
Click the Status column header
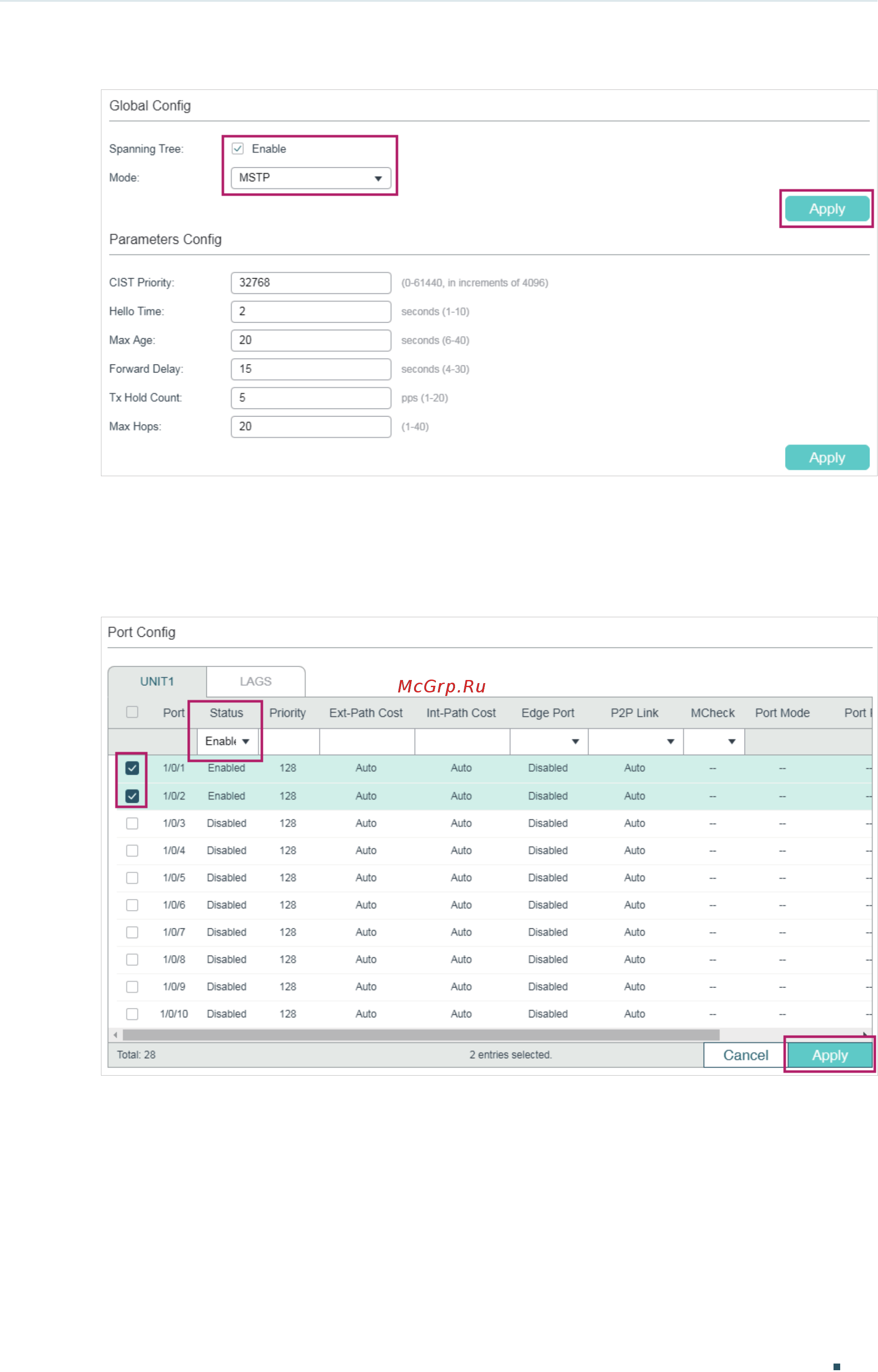click(226, 713)
